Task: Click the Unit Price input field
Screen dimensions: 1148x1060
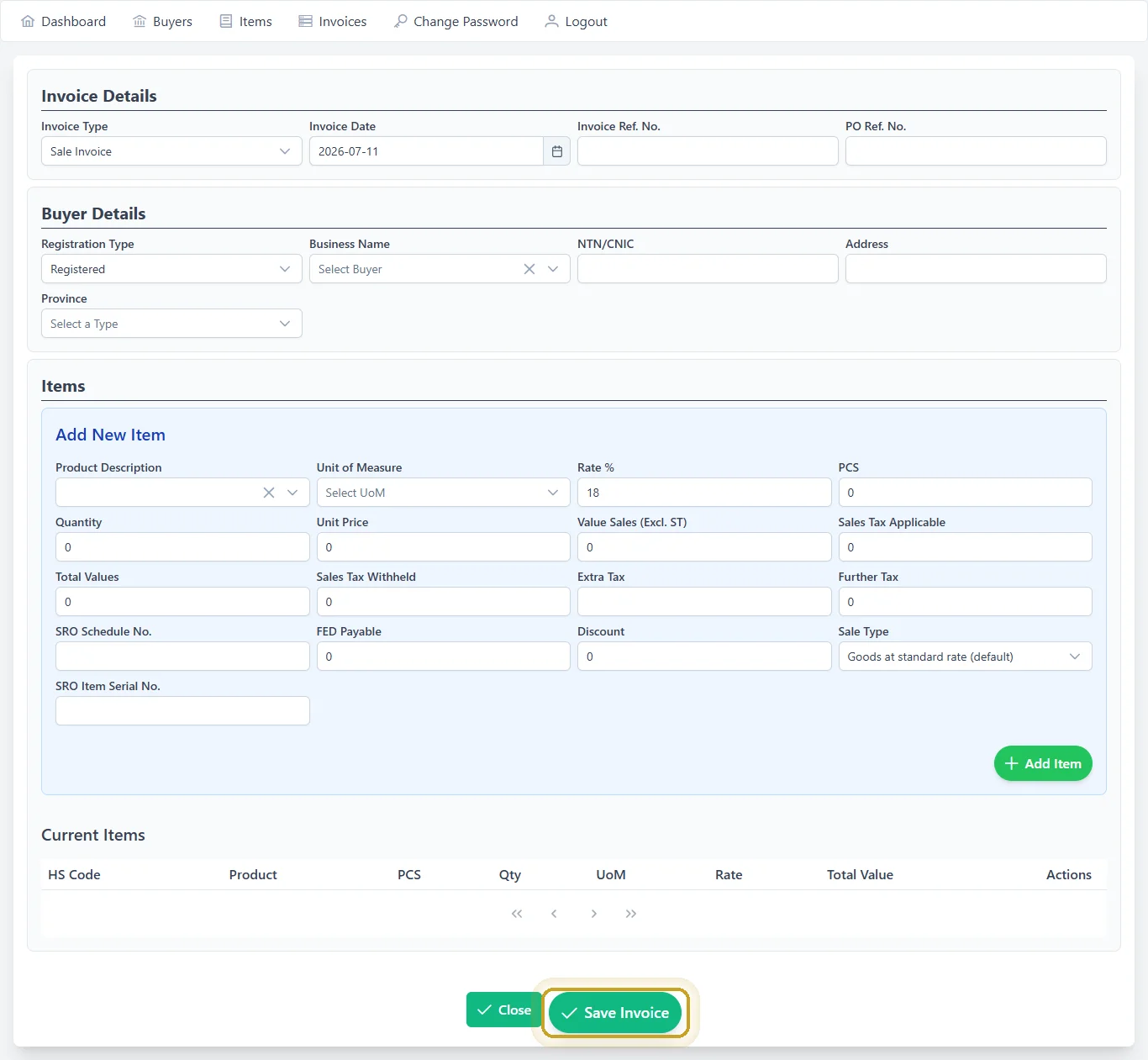Action: click(443, 547)
